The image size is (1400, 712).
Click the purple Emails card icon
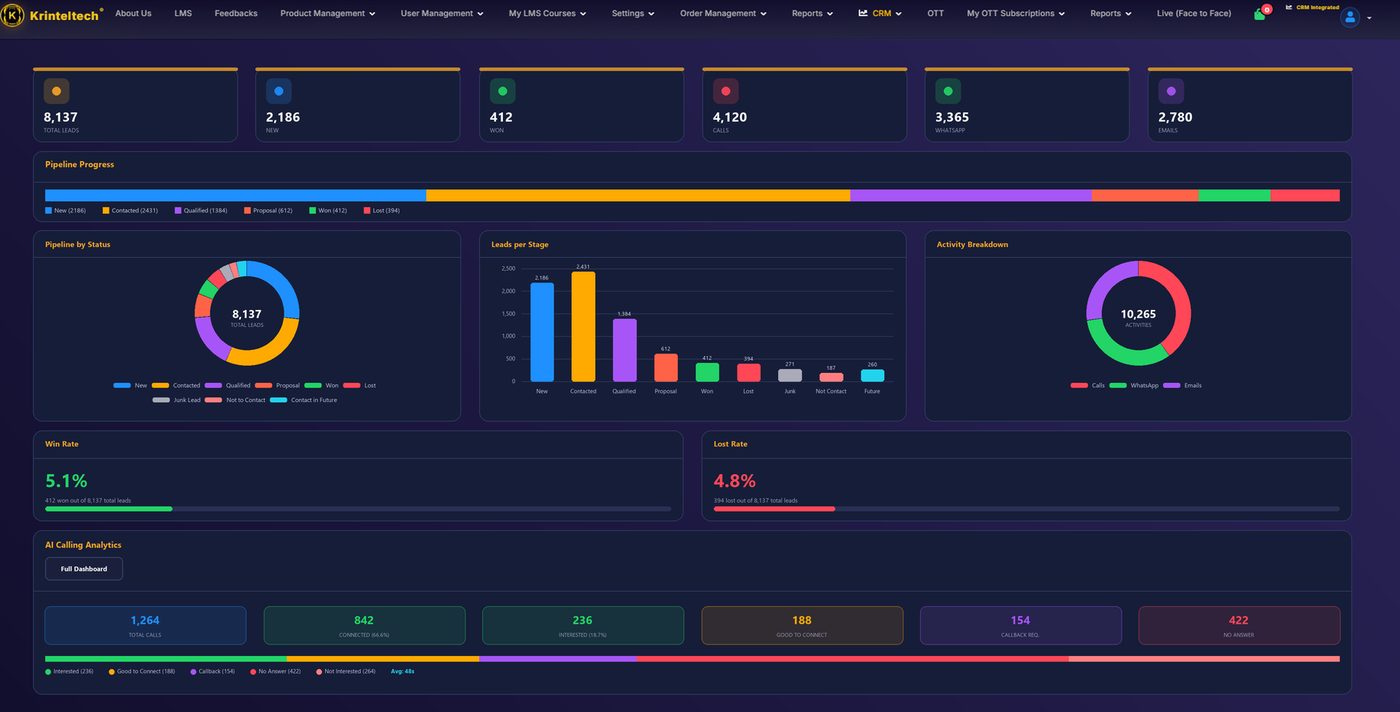tap(1171, 91)
